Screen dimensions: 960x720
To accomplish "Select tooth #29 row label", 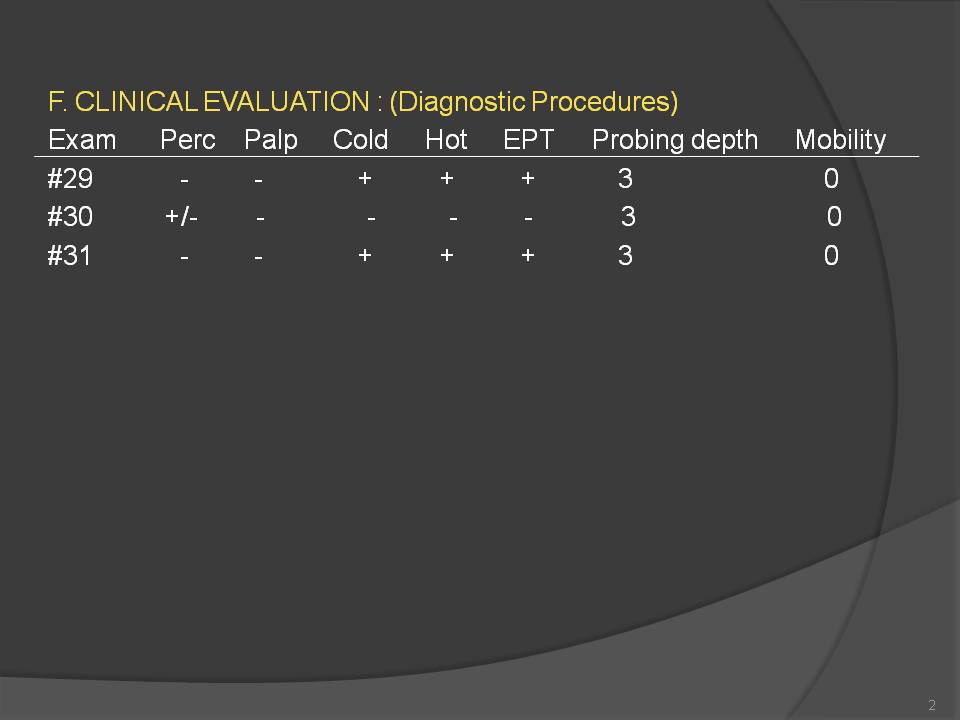I will (70, 179).
